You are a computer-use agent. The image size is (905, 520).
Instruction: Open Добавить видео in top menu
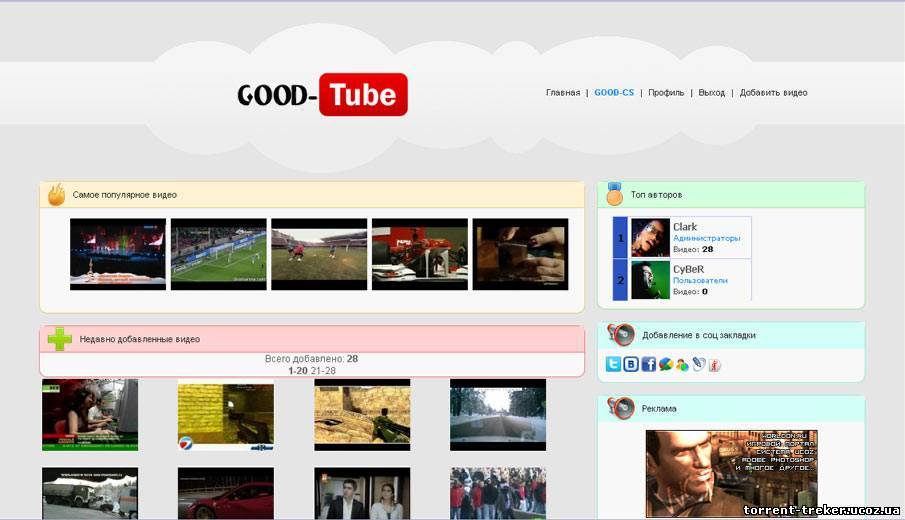(773, 92)
